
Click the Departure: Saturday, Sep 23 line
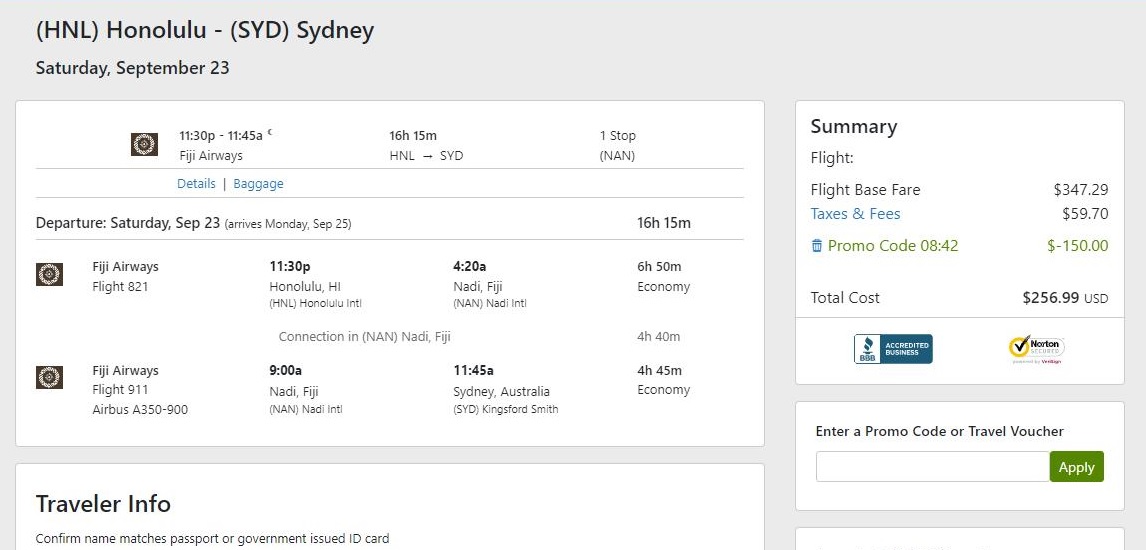click(x=194, y=223)
